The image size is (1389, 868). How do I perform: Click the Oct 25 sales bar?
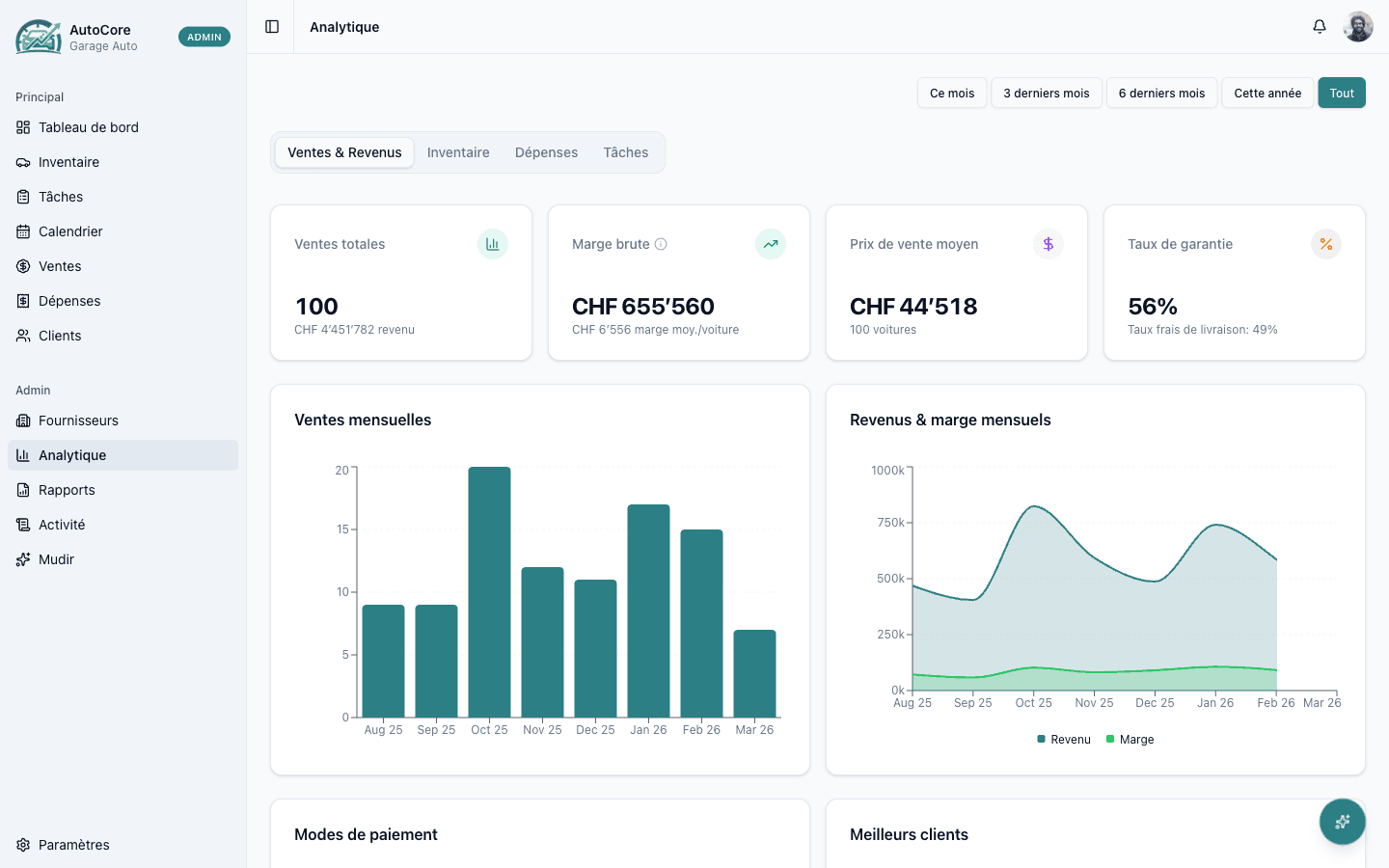489,591
